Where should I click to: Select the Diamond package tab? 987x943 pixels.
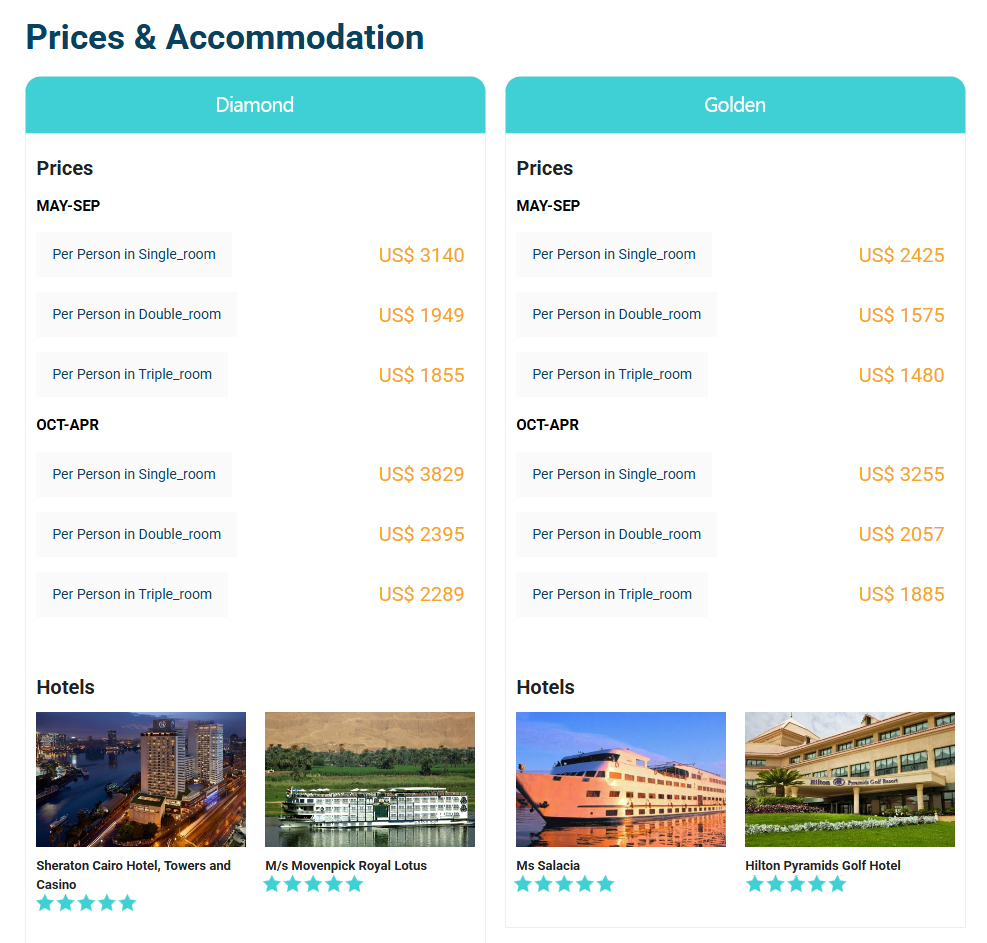tap(255, 104)
